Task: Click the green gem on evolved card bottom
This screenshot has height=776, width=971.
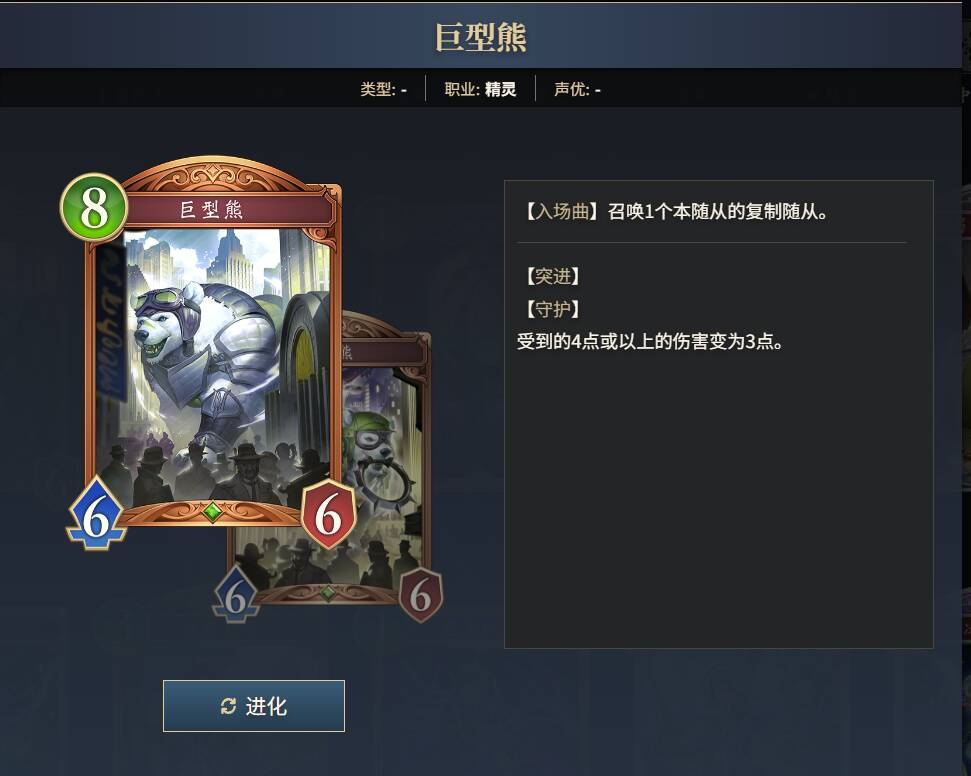Action: point(328,593)
